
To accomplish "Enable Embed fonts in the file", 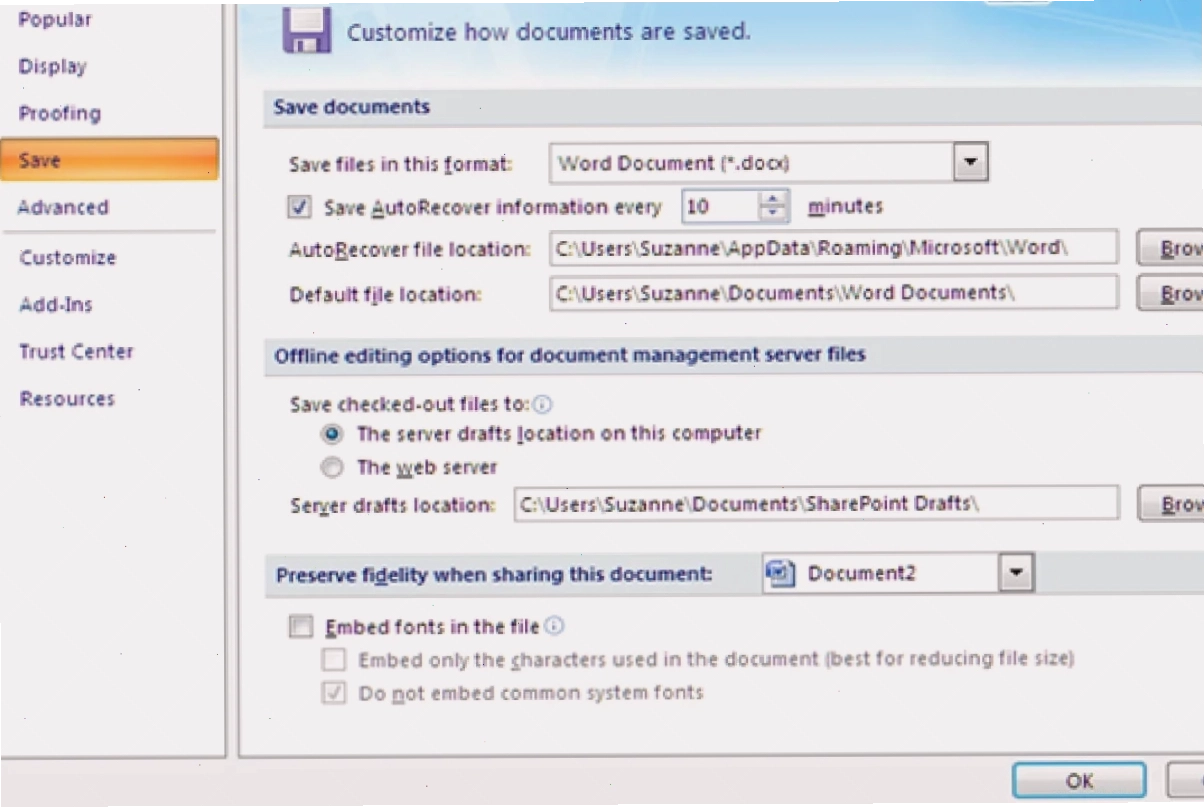I will pos(300,627).
